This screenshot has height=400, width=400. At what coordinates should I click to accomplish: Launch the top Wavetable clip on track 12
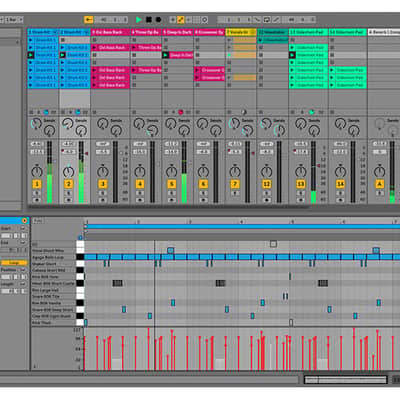point(260,40)
